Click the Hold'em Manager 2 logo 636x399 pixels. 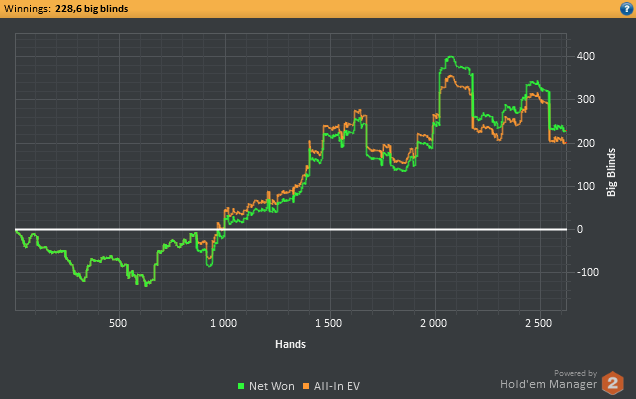click(612, 382)
